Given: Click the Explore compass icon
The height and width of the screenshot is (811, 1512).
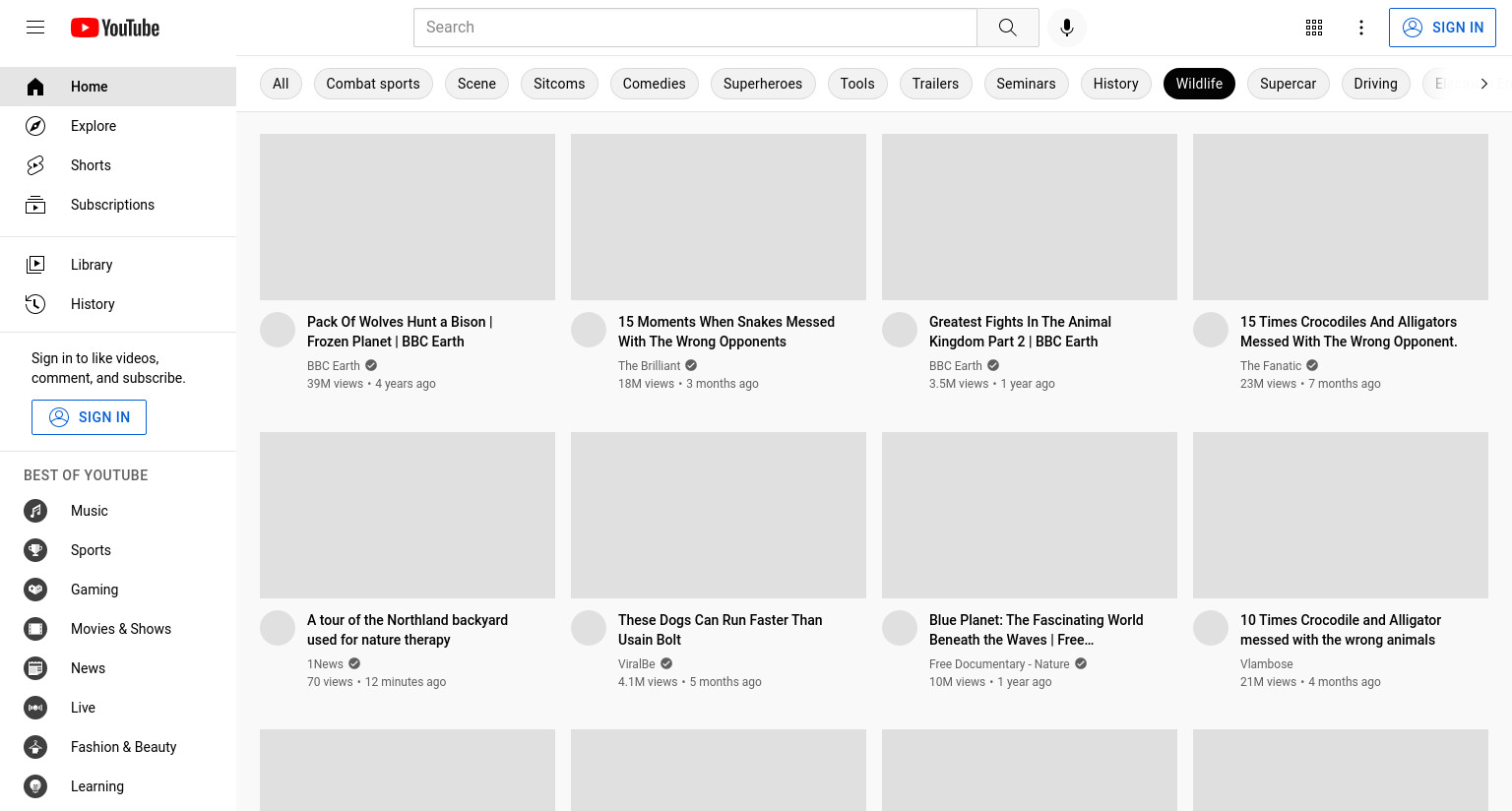Looking at the screenshot, I should 35,126.
